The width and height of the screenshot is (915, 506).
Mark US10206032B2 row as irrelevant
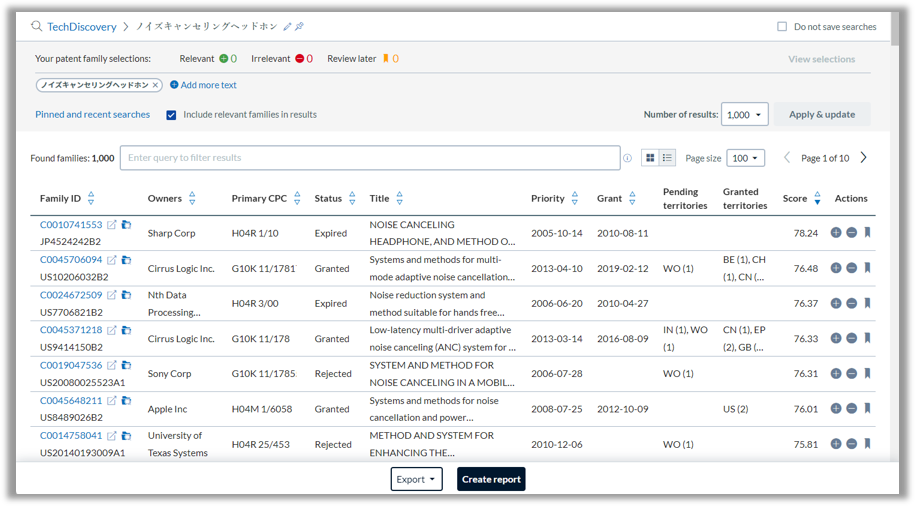tap(851, 268)
